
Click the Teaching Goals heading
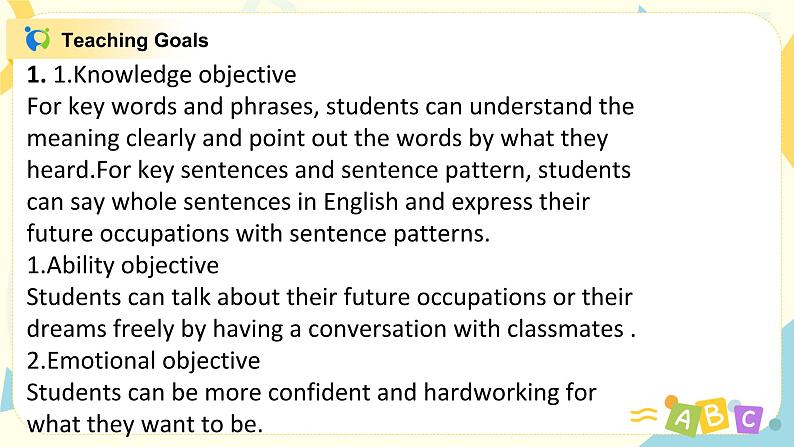(x=135, y=40)
